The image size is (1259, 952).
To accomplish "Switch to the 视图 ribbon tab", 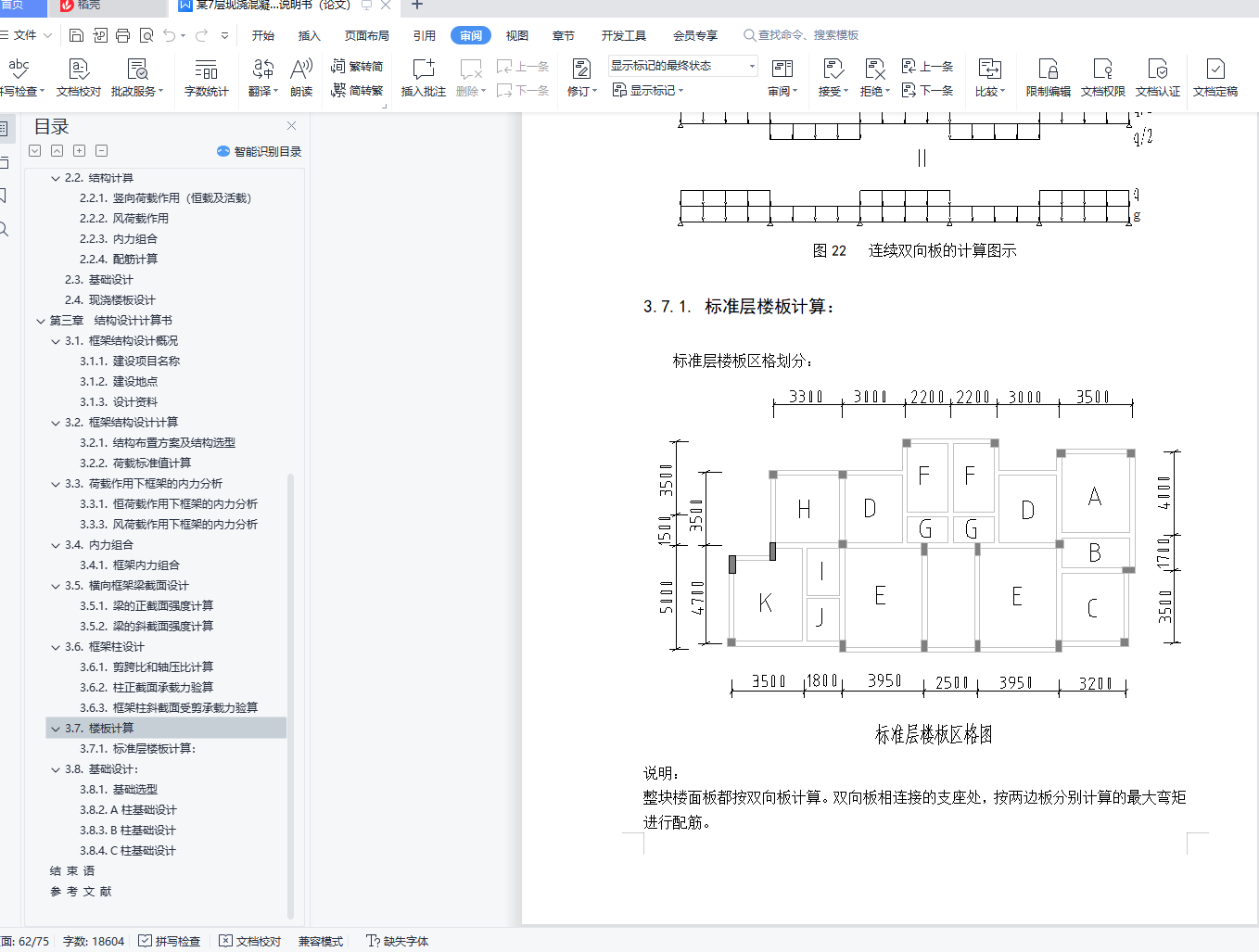I will [517, 35].
